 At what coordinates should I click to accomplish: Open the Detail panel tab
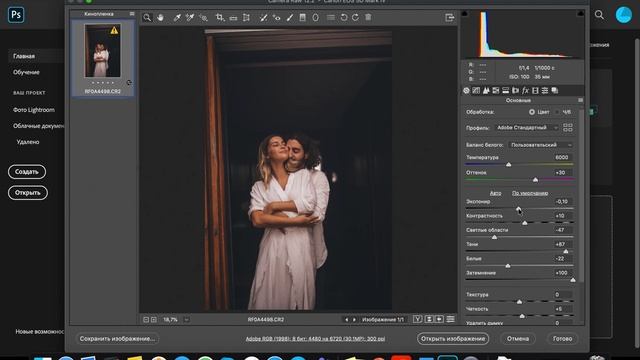[x=486, y=91]
